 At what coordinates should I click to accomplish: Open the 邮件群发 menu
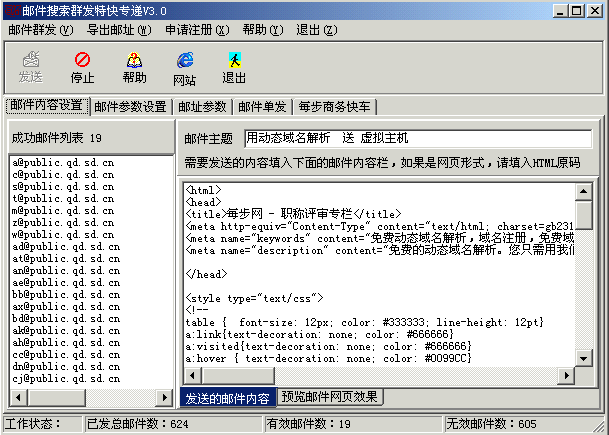pyautogui.click(x=40, y=30)
